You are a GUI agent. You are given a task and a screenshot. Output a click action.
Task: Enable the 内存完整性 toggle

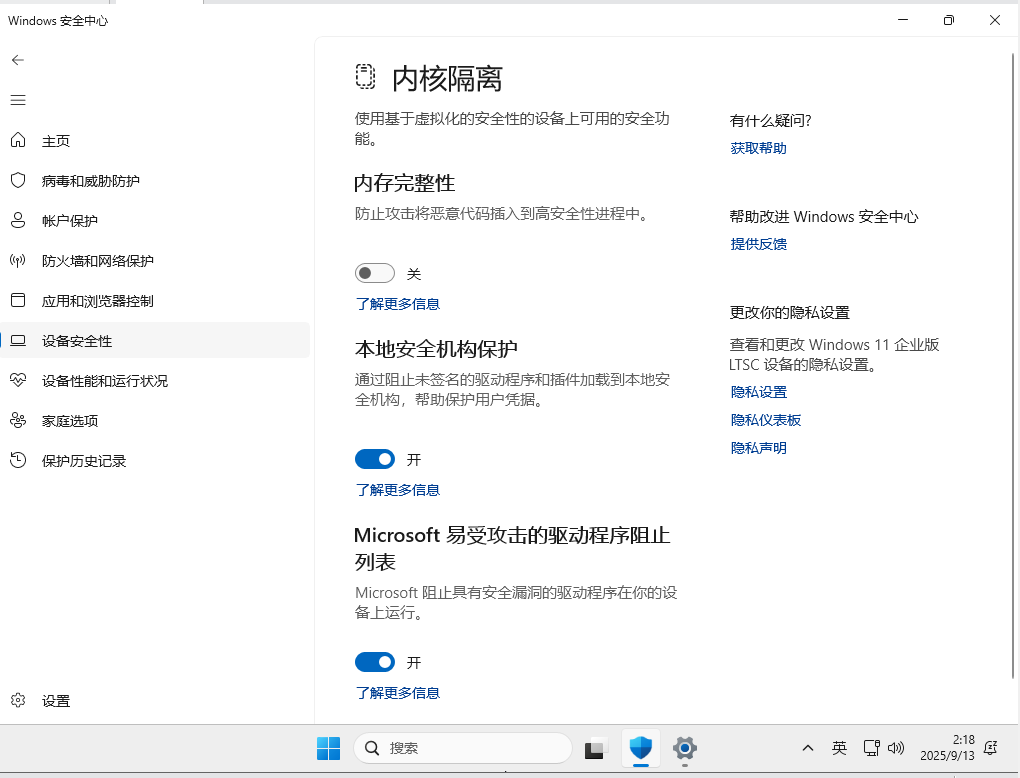375,273
